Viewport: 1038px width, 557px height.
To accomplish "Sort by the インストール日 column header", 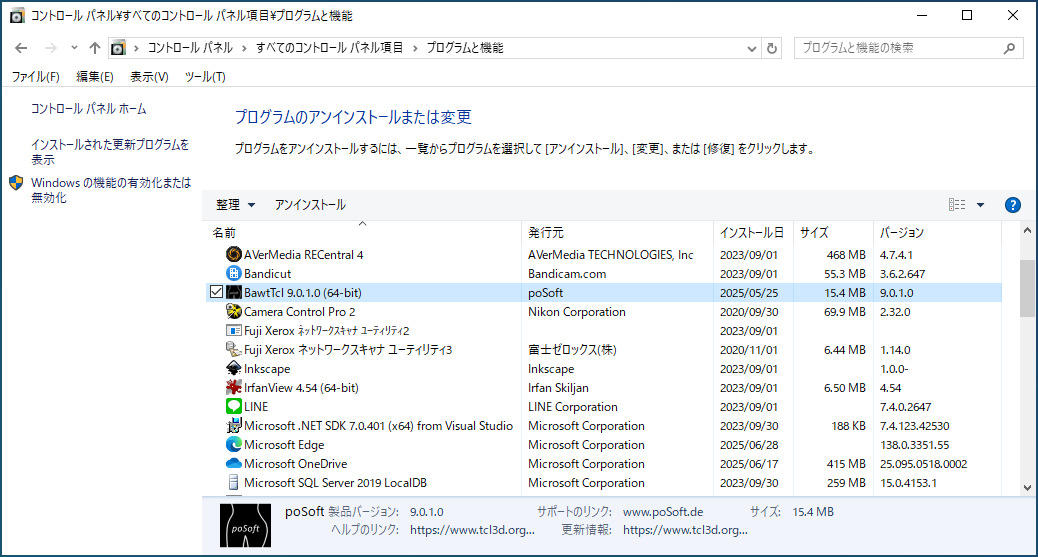I will [752, 232].
